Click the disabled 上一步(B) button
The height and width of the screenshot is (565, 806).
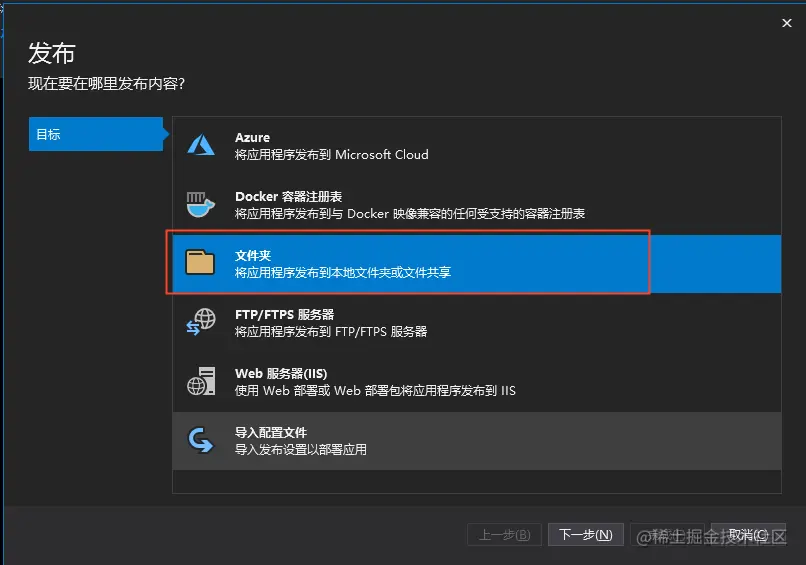(505, 535)
